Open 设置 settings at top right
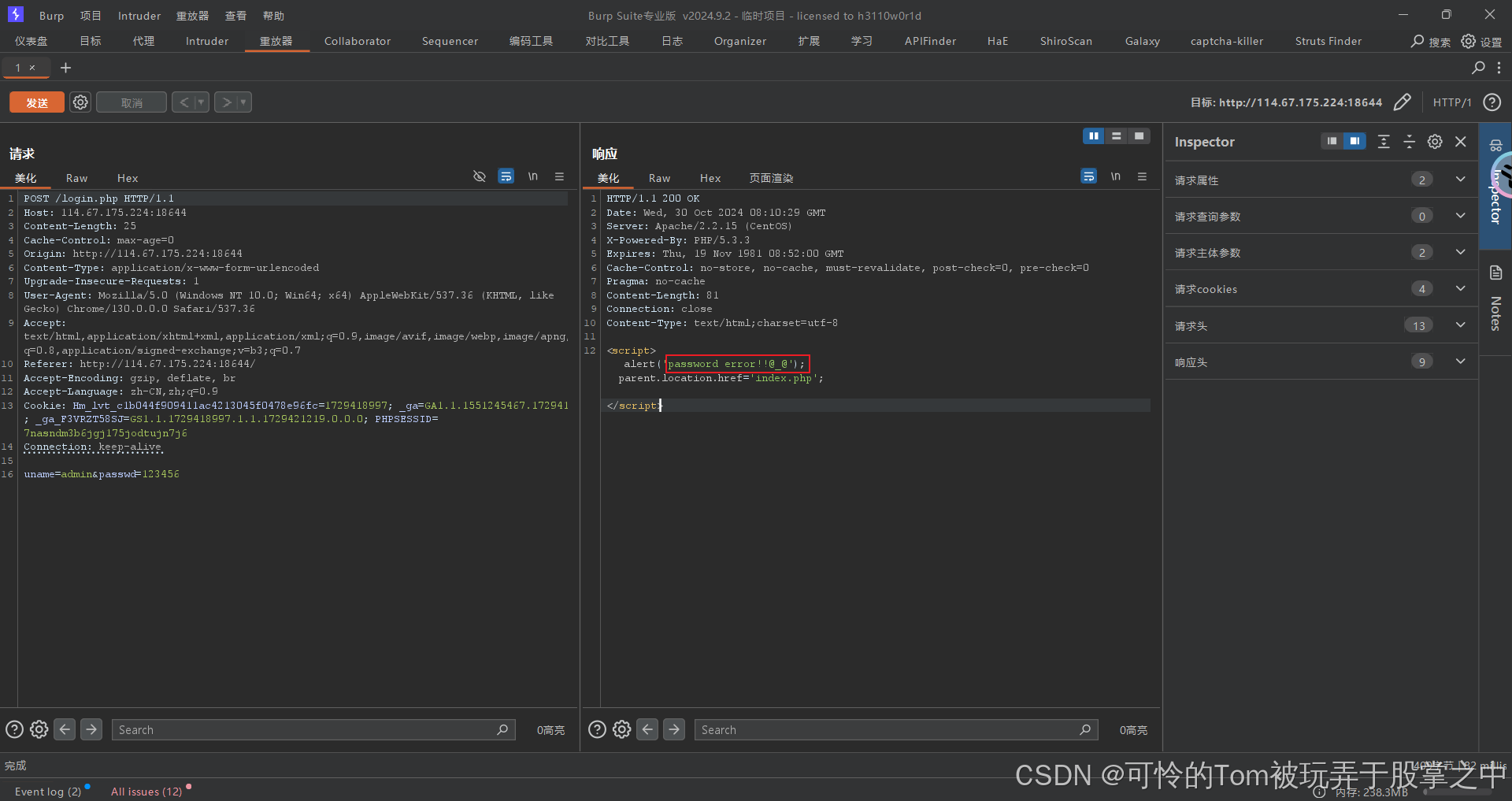 point(1481,41)
